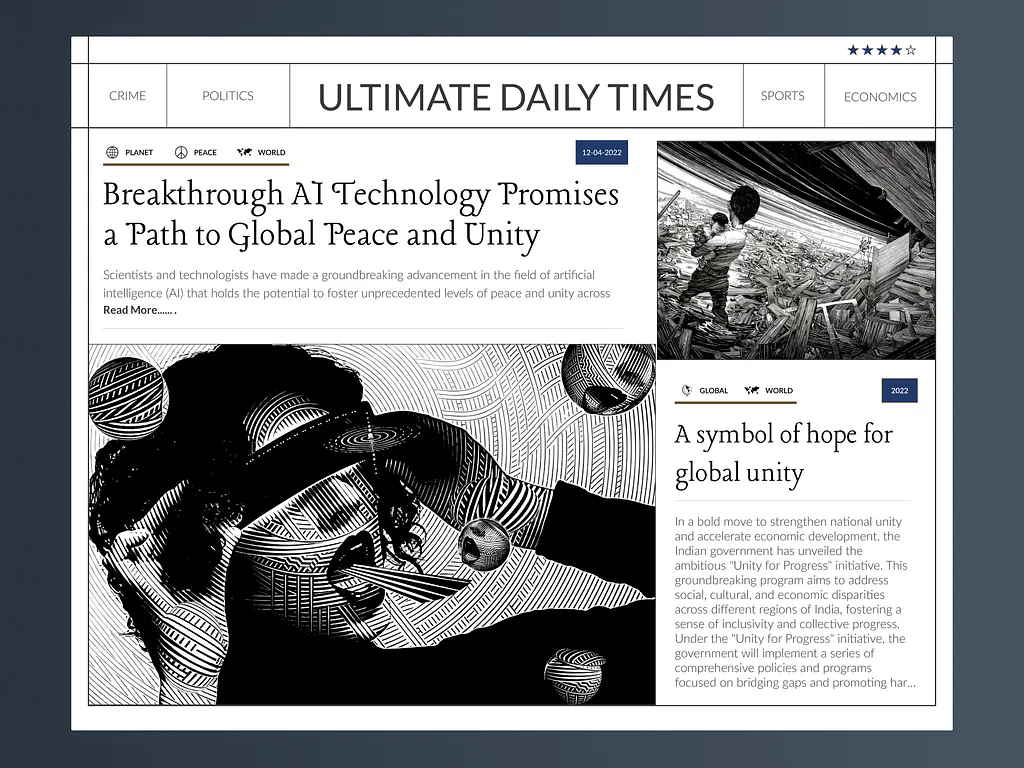
Task: Click the second rating star
Action: 867,50
